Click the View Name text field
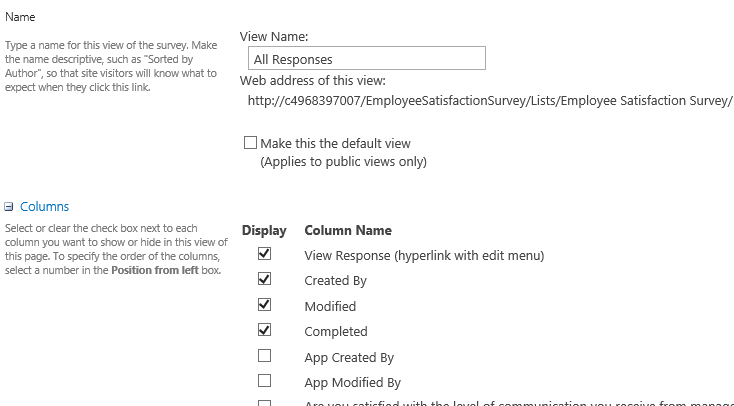 [362, 59]
